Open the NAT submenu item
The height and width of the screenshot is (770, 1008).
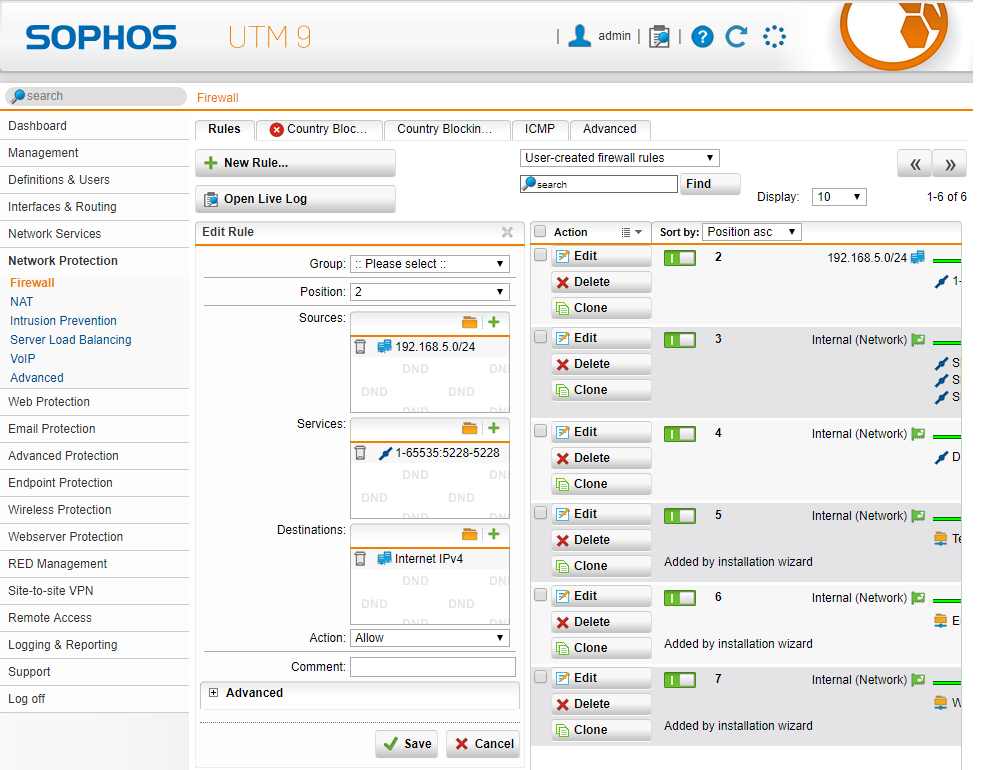pos(21,302)
